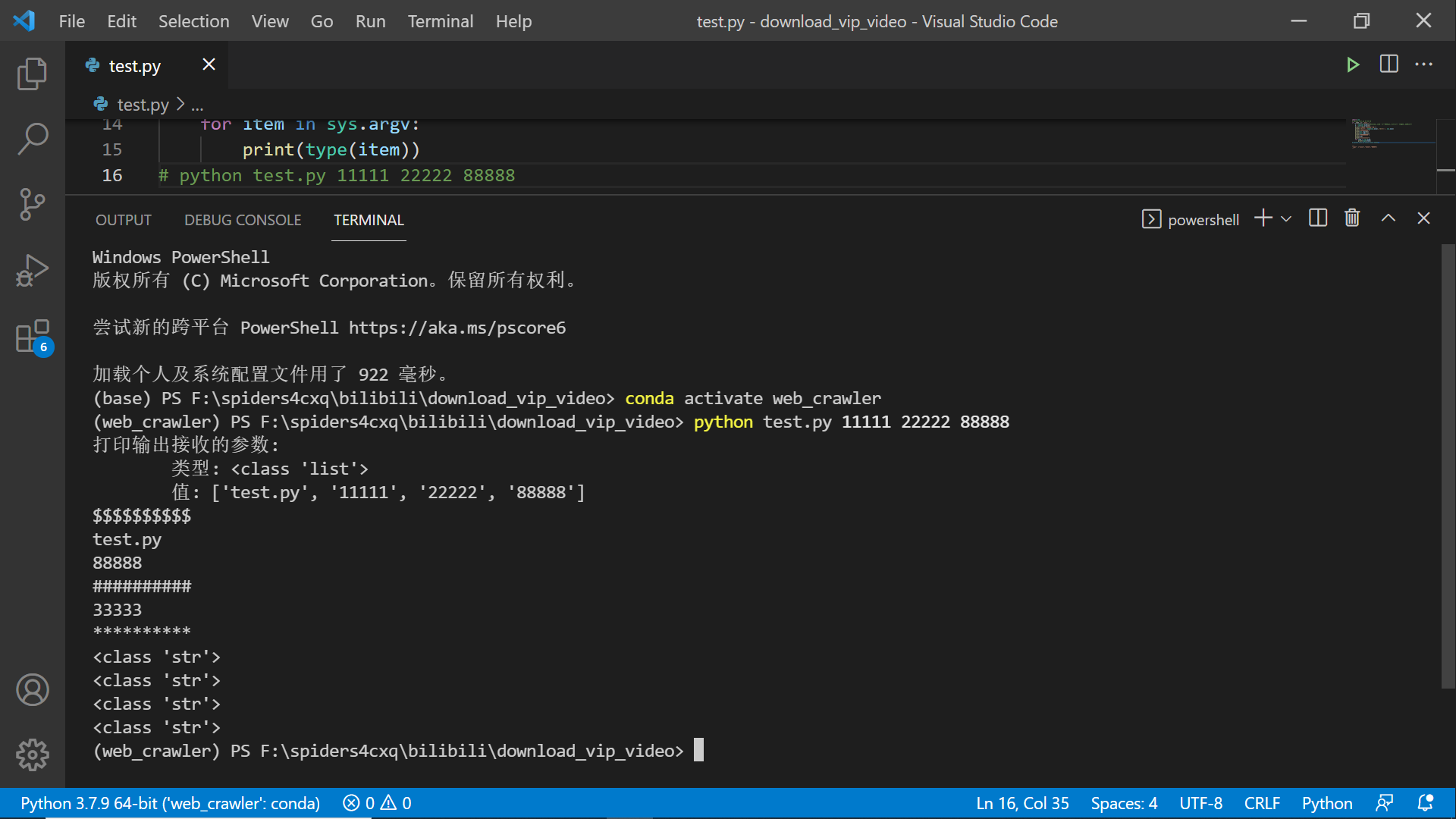Change the Python interpreter in the status bar
The image size is (1456, 819).
[168, 803]
